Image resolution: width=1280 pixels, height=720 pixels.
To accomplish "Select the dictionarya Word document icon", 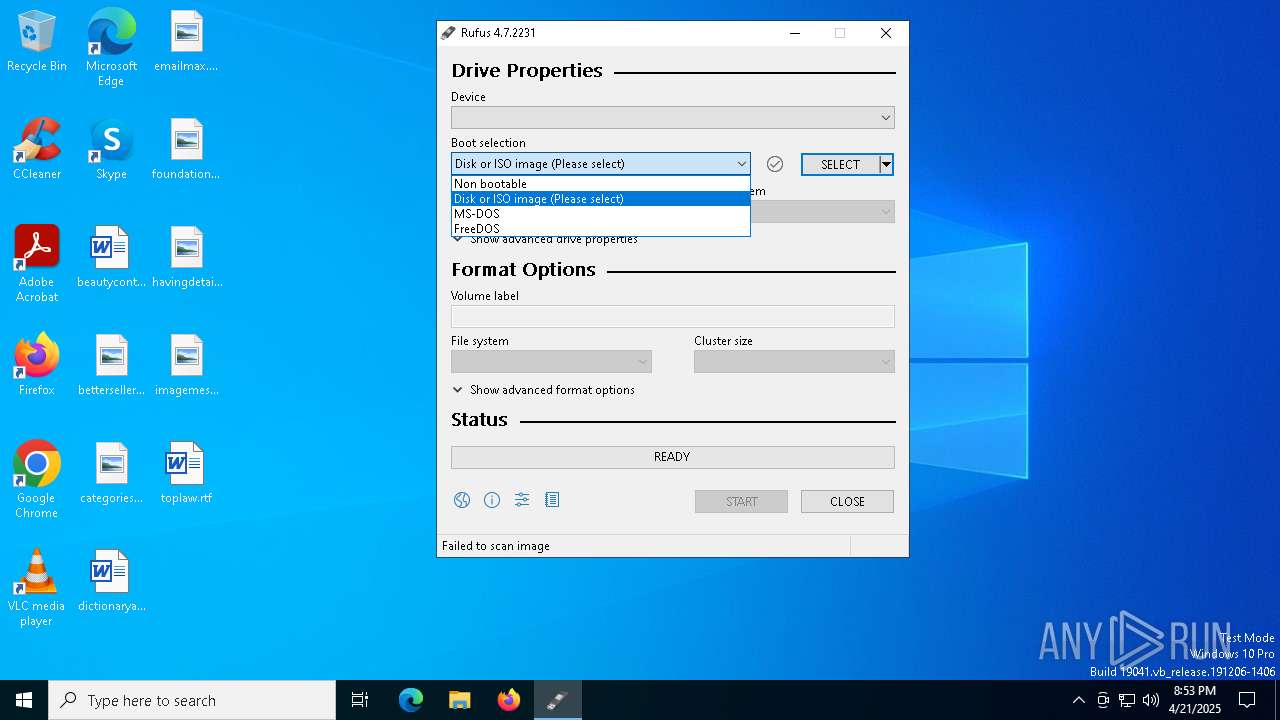I will point(111,581).
